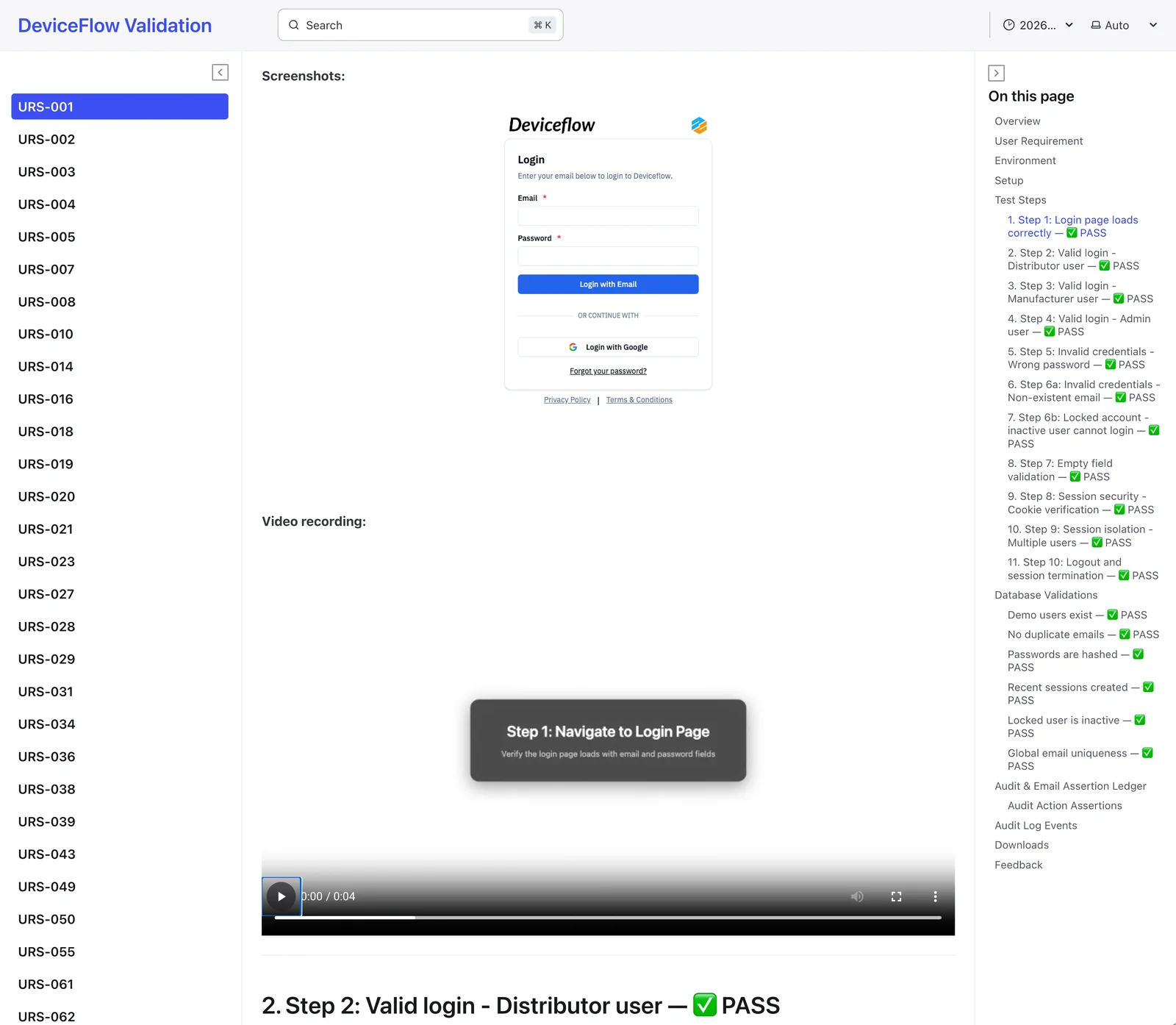
Task: Jump to Feedback section
Action: click(1019, 865)
